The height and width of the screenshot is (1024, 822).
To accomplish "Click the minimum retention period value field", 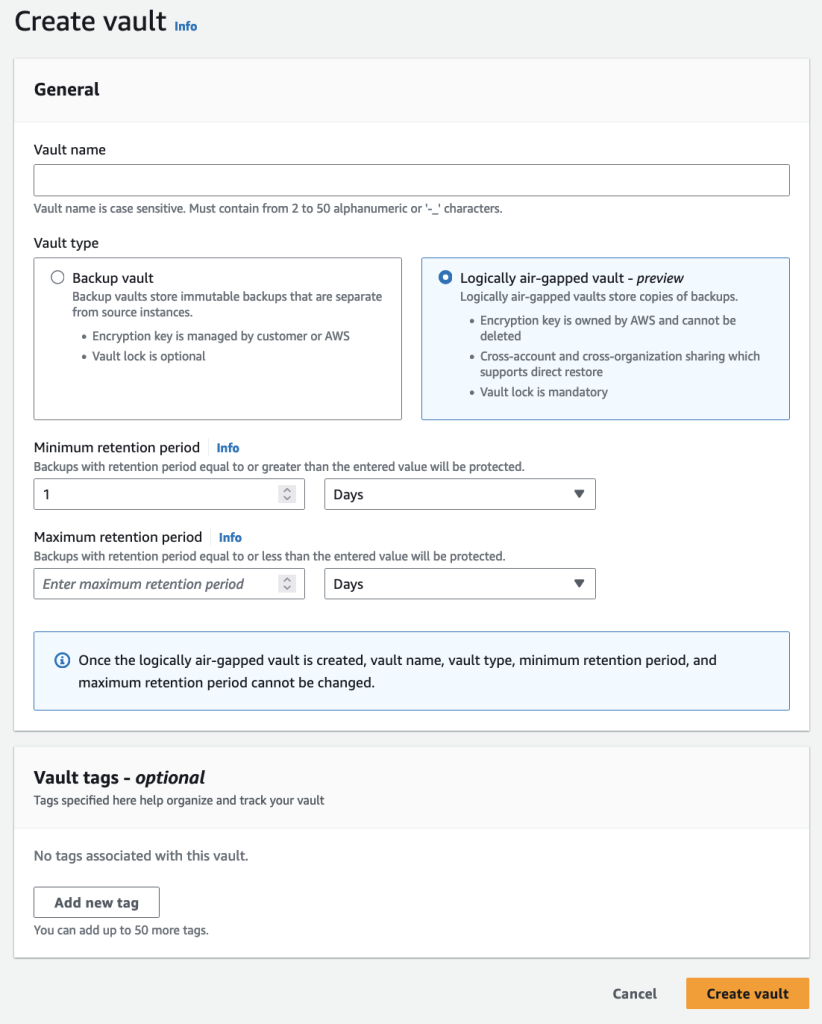I will click(150, 494).
